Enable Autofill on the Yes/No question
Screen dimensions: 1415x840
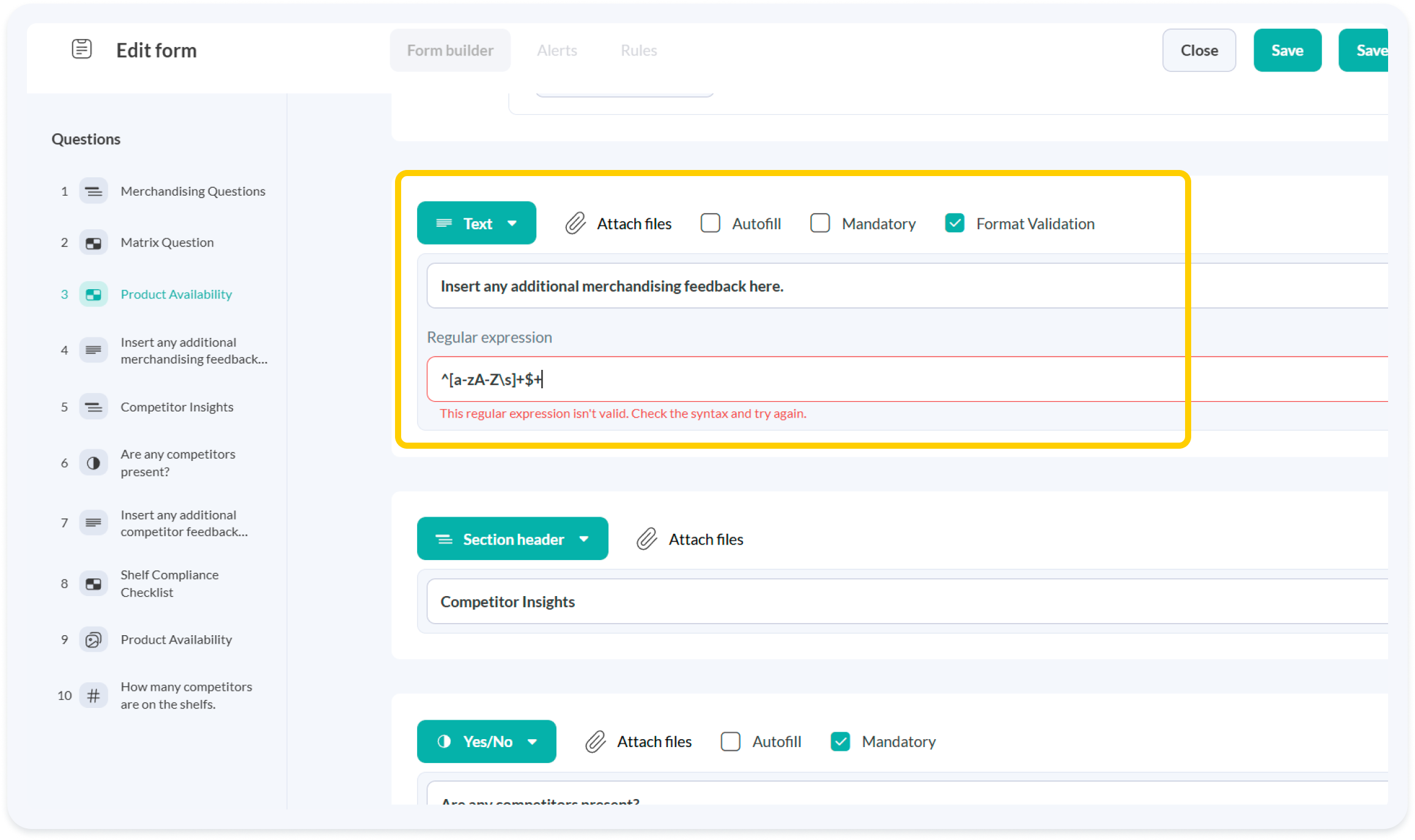[x=731, y=742]
